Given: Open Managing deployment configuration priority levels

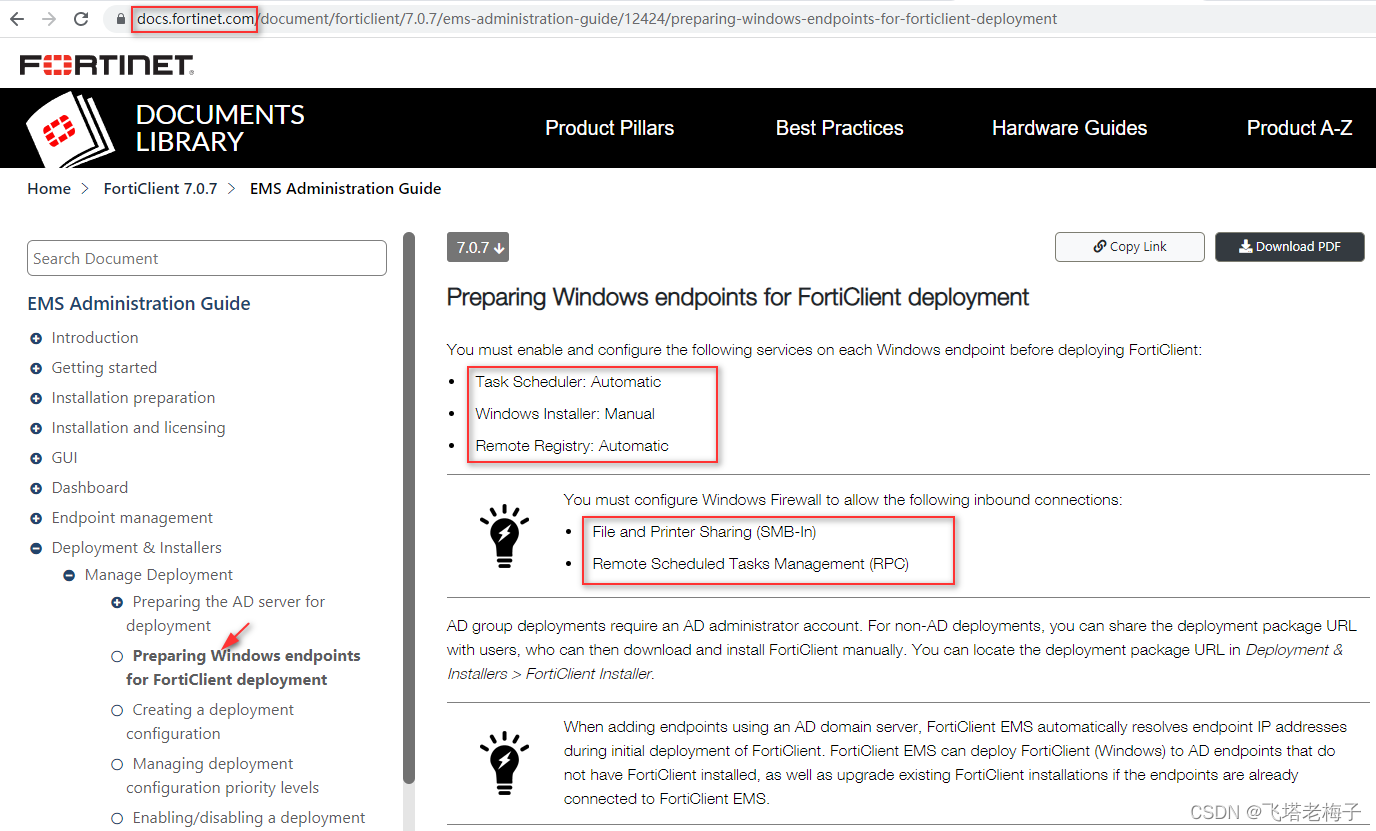Looking at the screenshot, I should [x=222, y=776].
